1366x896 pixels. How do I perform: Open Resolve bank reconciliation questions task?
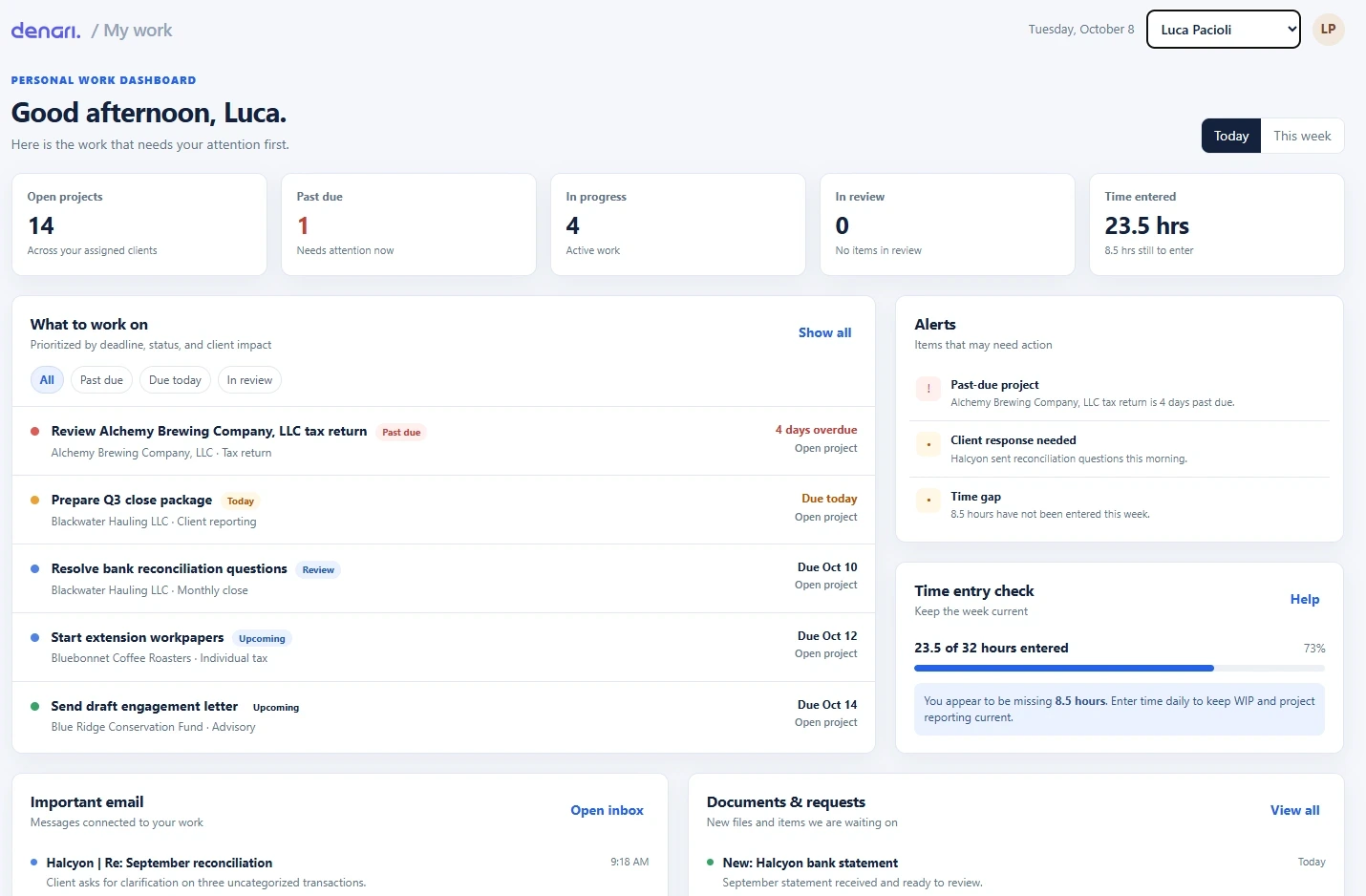(x=443, y=579)
